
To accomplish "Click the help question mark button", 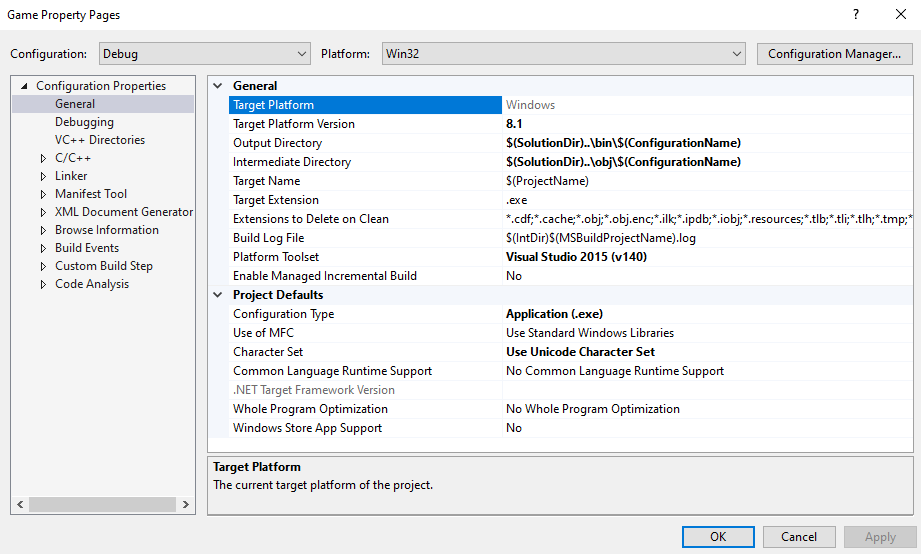I will pyautogui.click(x=856, y=14).
